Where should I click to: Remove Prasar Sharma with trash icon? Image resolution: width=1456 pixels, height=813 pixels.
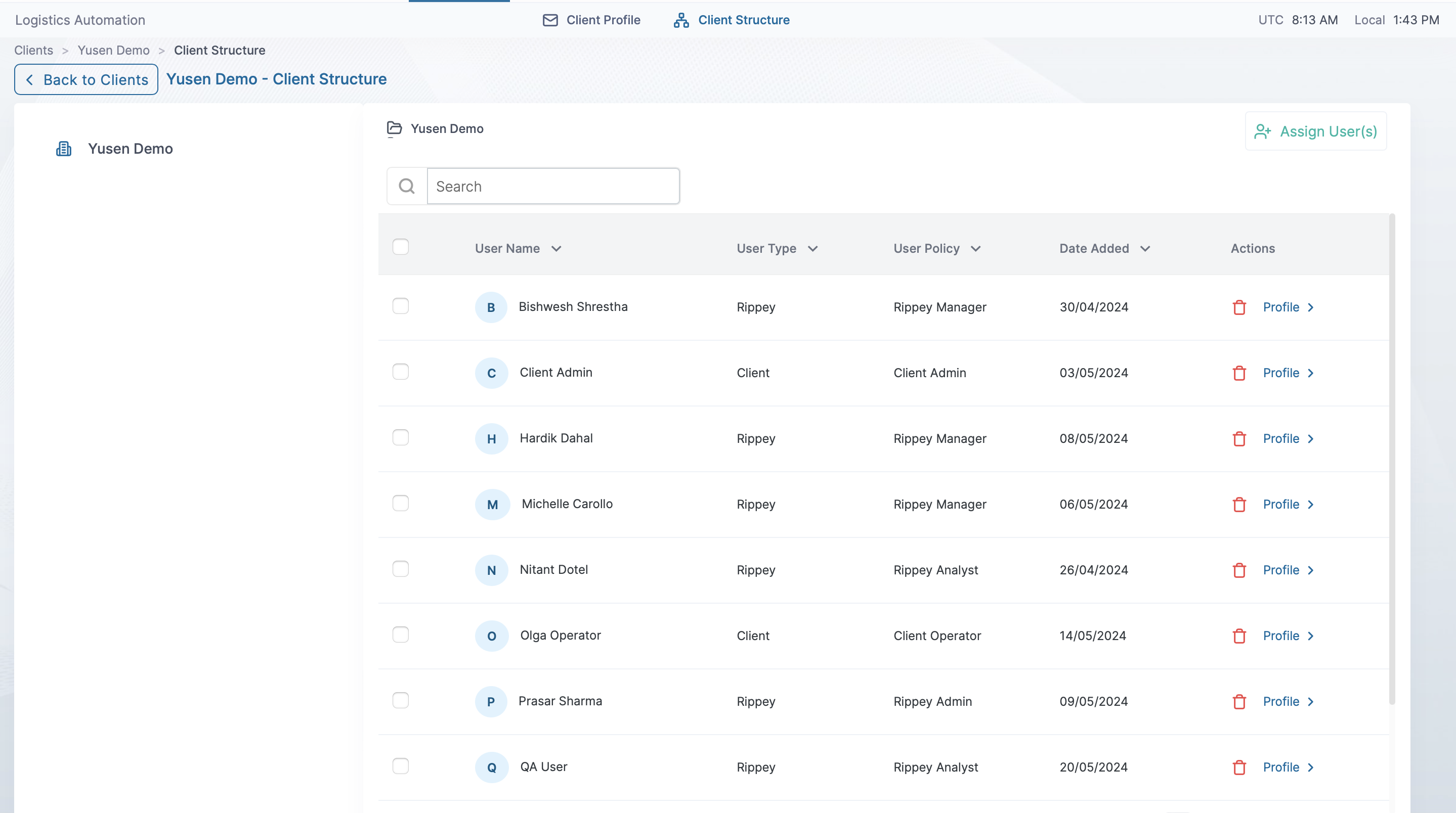1239,702
